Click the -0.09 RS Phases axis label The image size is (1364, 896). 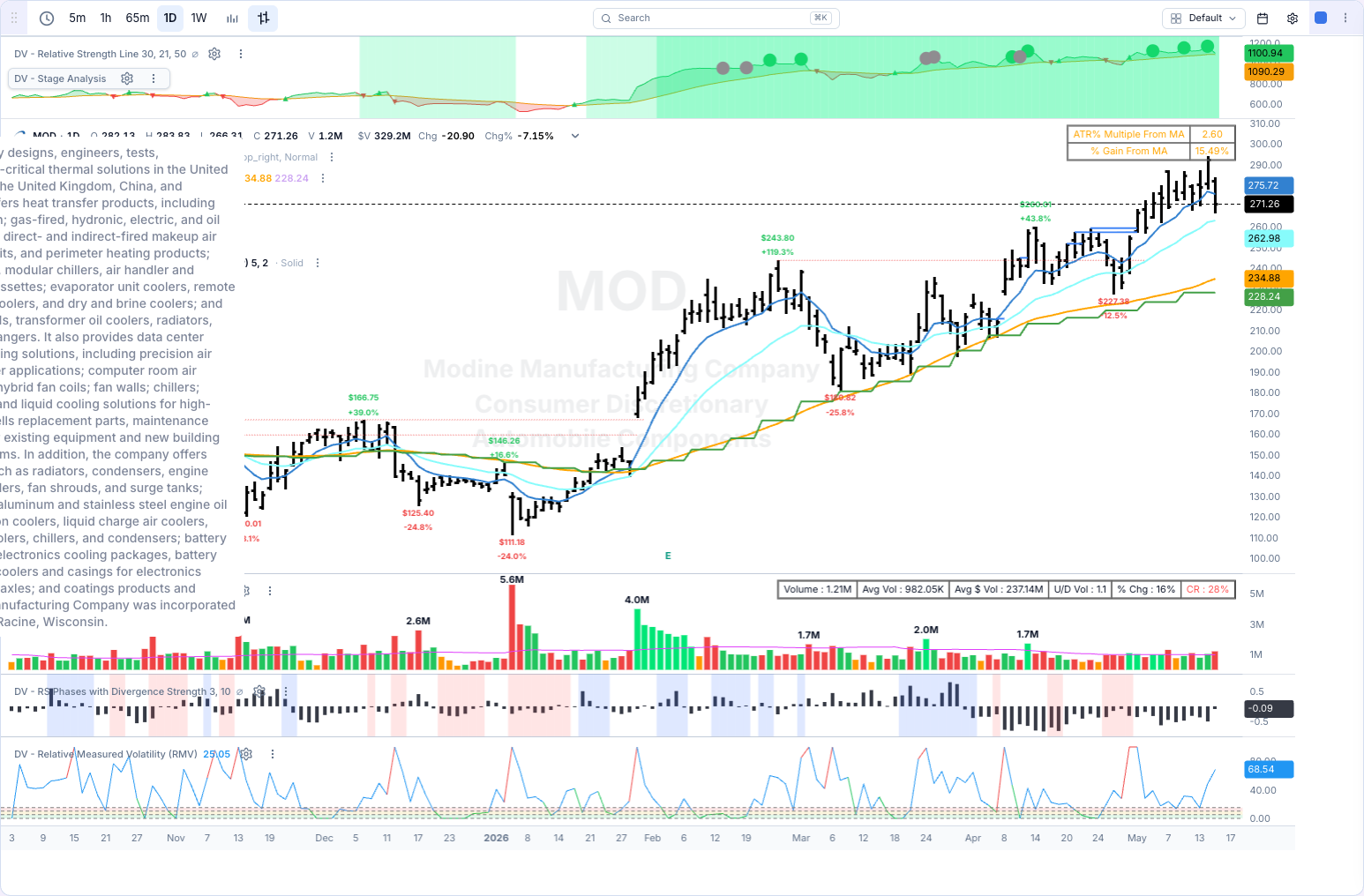[x=1270, y=708]
